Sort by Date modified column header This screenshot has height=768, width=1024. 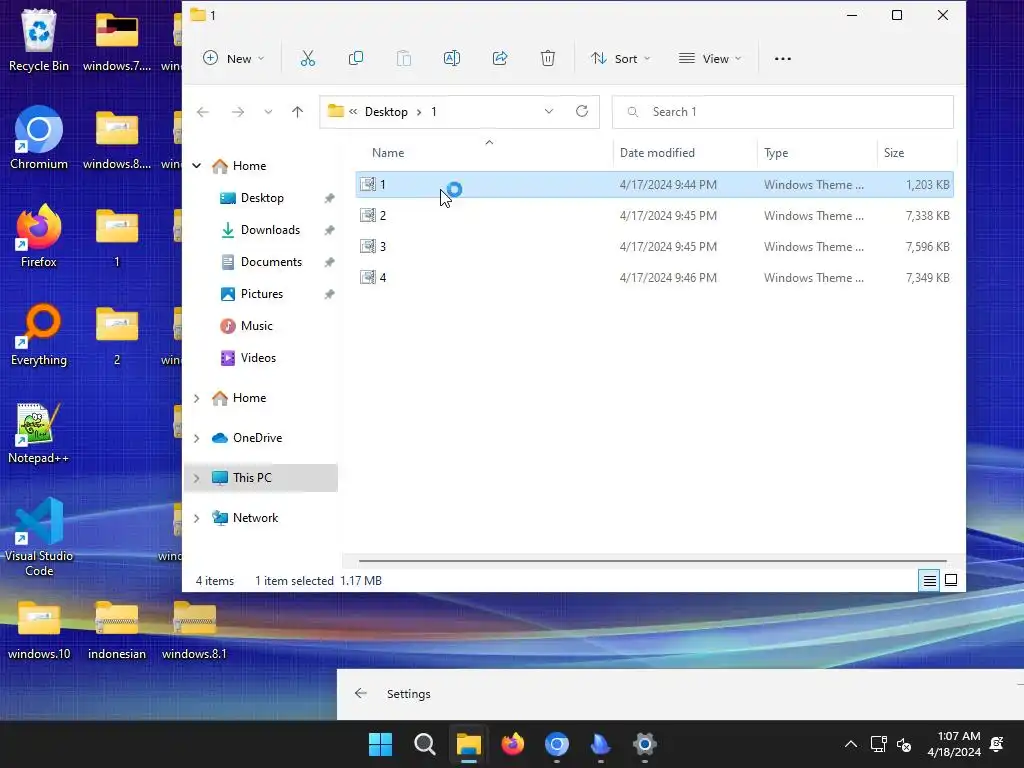(x=657, y=153)
